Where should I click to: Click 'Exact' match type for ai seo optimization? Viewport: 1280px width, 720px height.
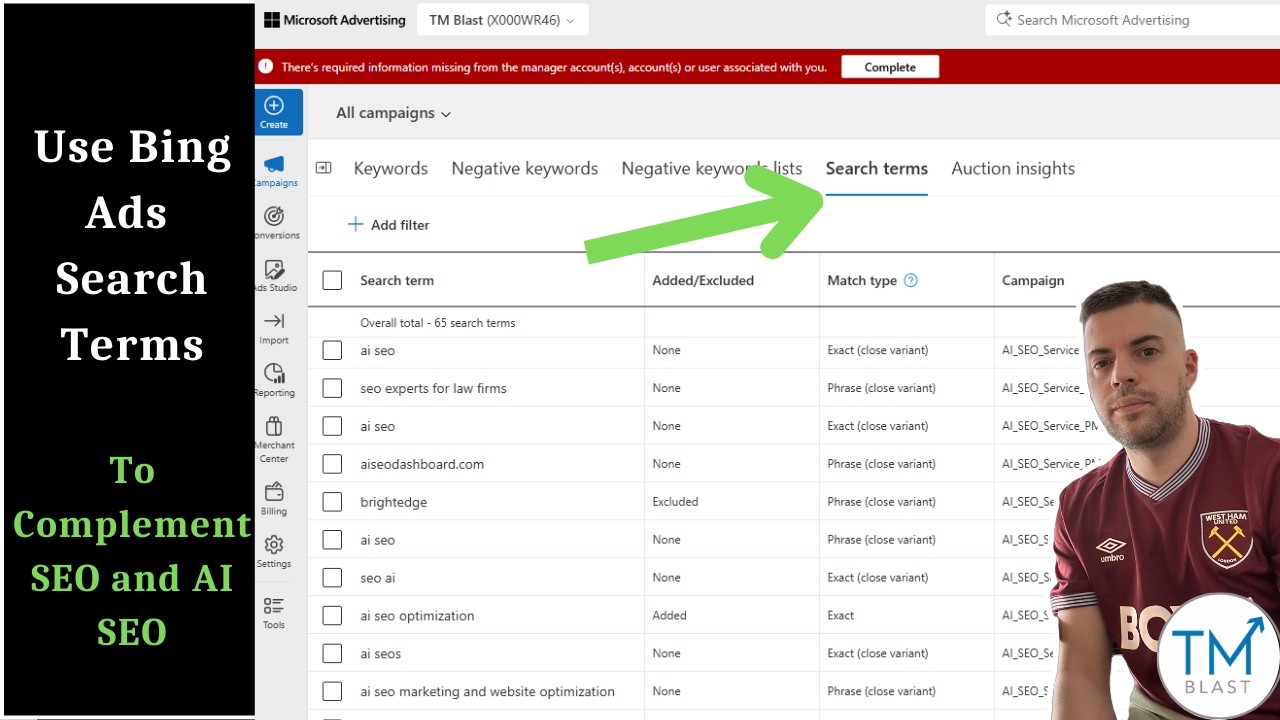841,616
